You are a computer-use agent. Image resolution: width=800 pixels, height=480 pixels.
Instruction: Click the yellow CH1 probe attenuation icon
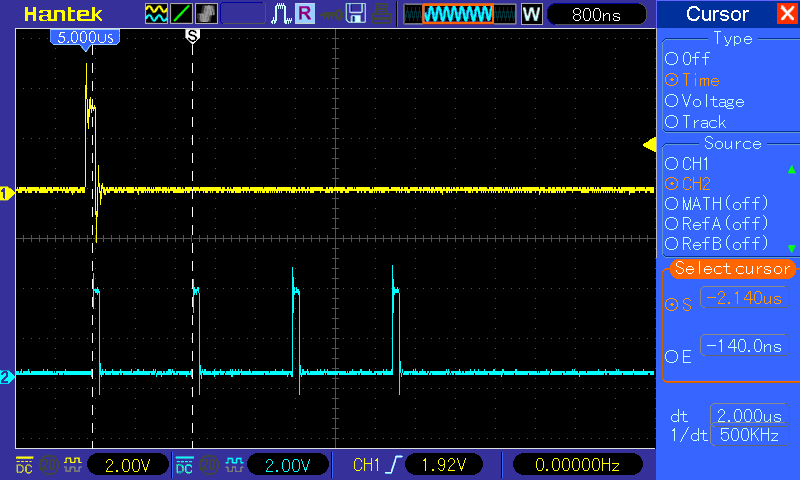(72, 465)
